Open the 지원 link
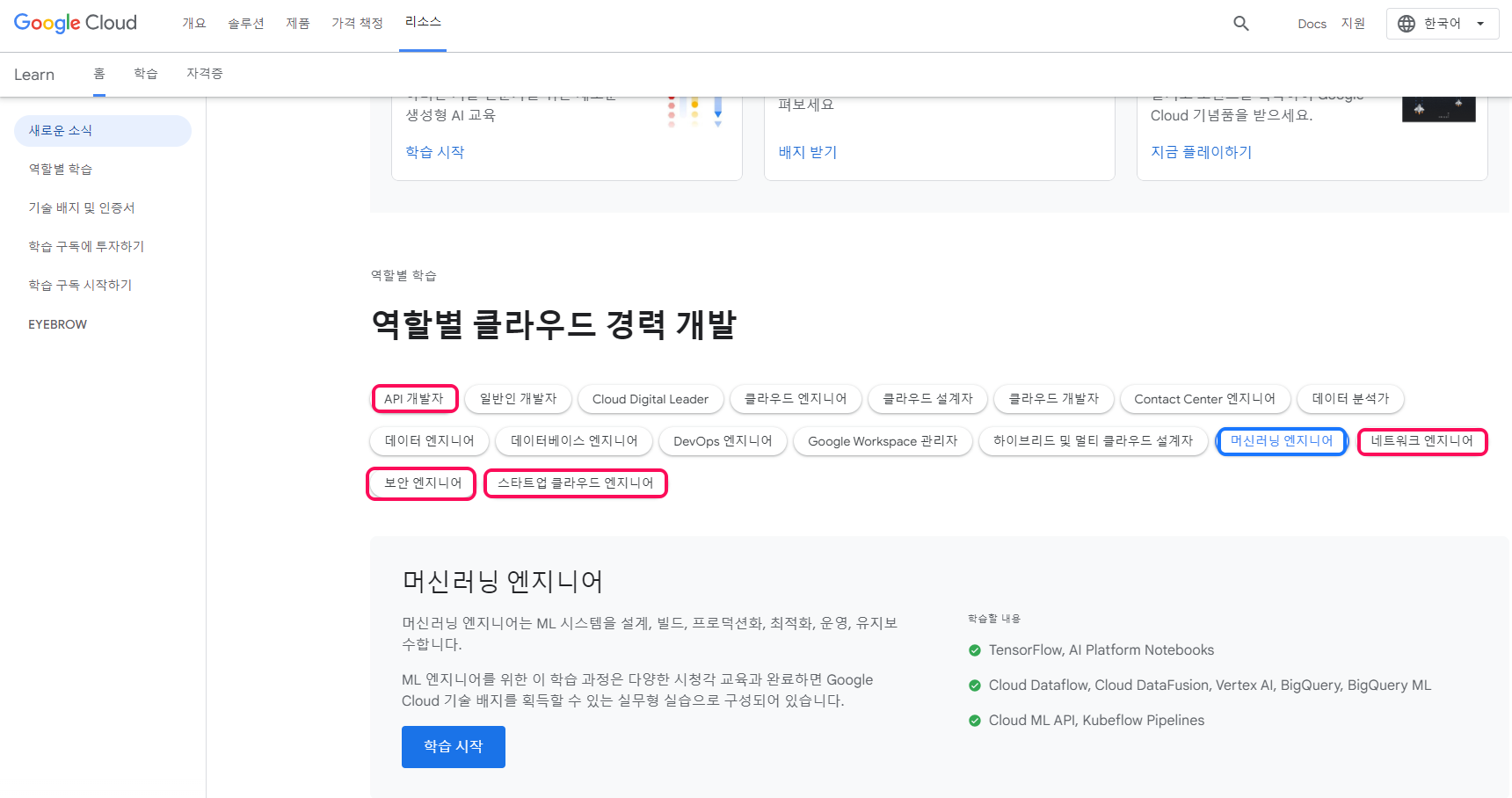Image resolution: width=1512 pixels, height=798 pixels. tap(1353, 24)
